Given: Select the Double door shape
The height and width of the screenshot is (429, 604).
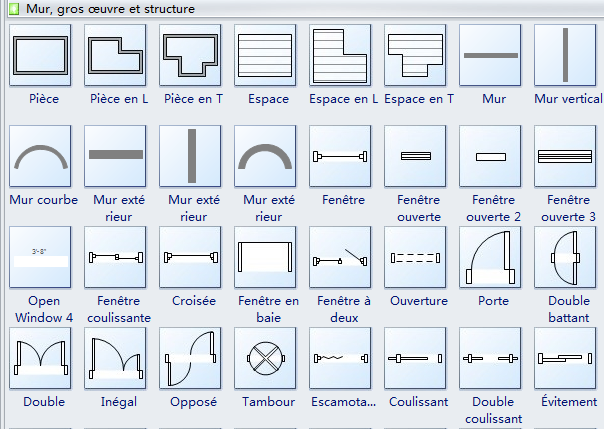Looking at the screenshot, I should [x=40, y=358].
